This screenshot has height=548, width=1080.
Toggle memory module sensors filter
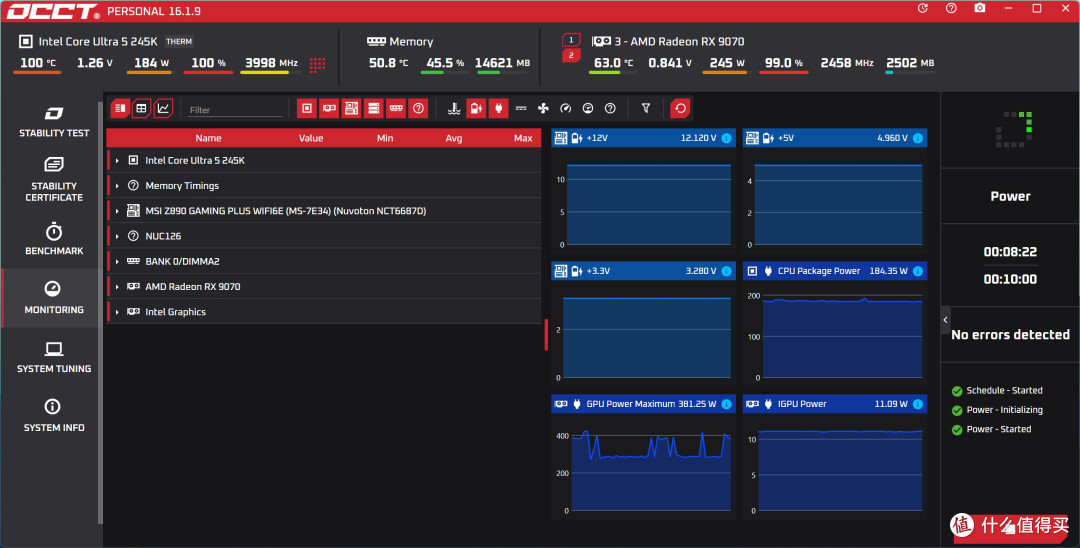pyautogui.click(x=396, y=108)
